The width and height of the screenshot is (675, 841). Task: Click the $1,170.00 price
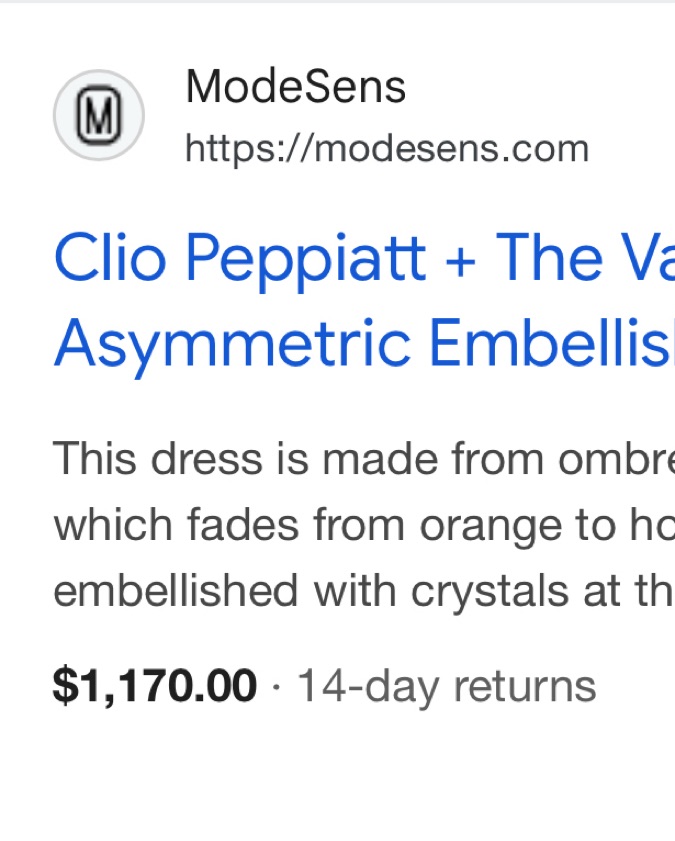click(154, 686)
